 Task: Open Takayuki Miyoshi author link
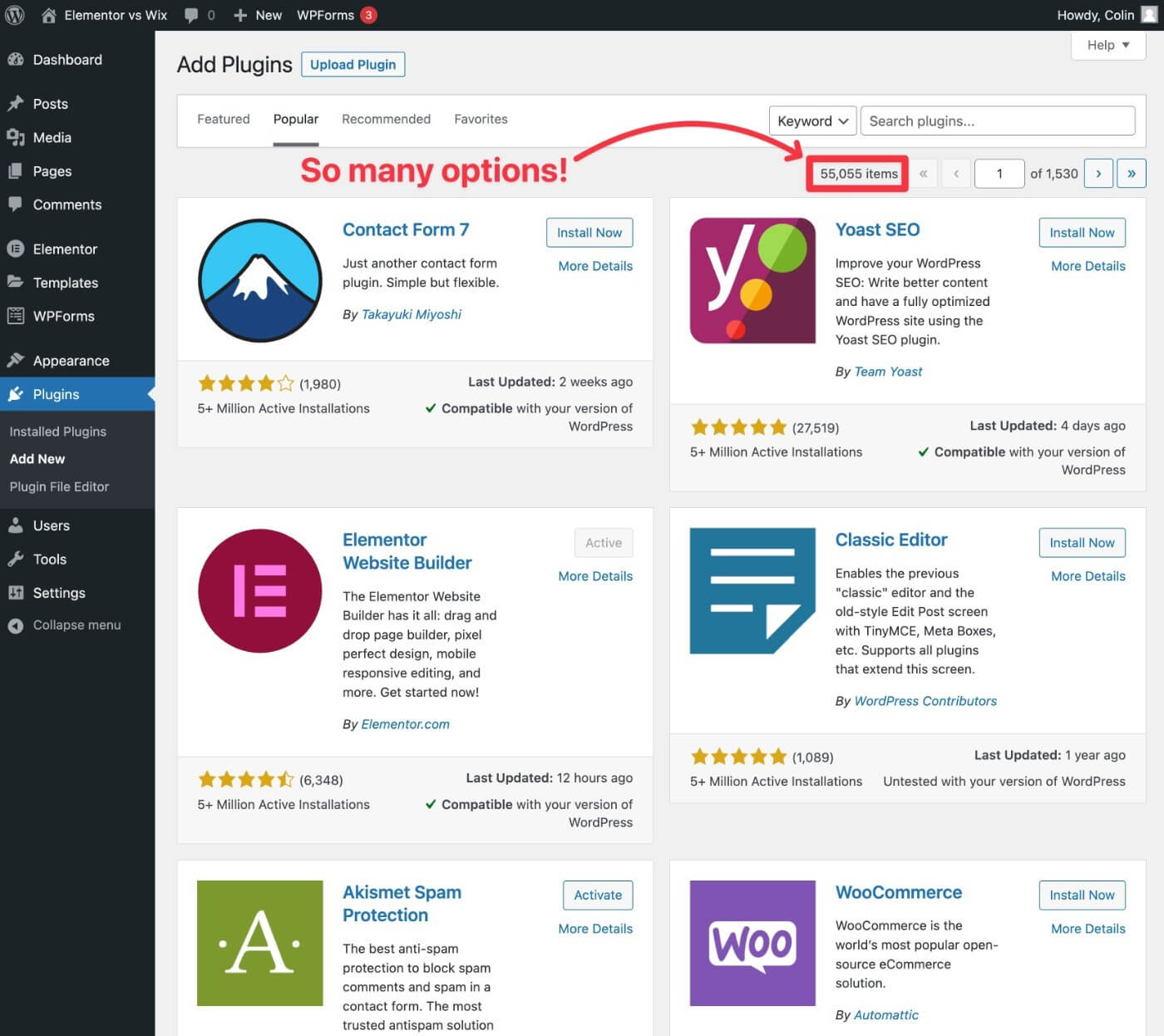(412, 314)
